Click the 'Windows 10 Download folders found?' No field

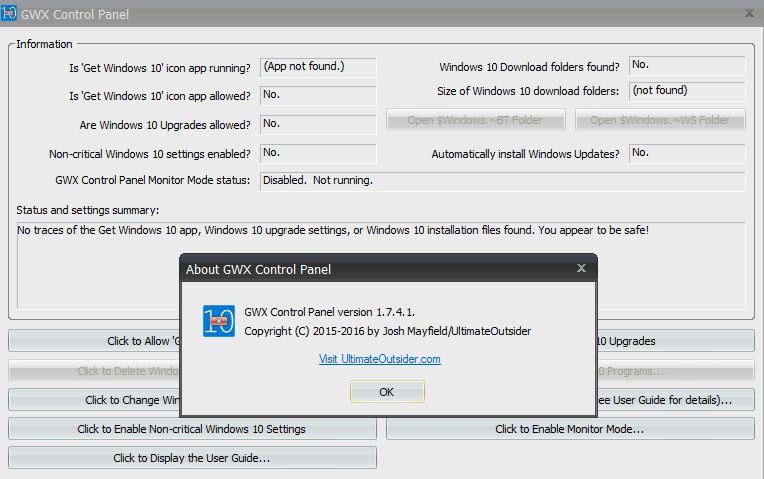687,65
